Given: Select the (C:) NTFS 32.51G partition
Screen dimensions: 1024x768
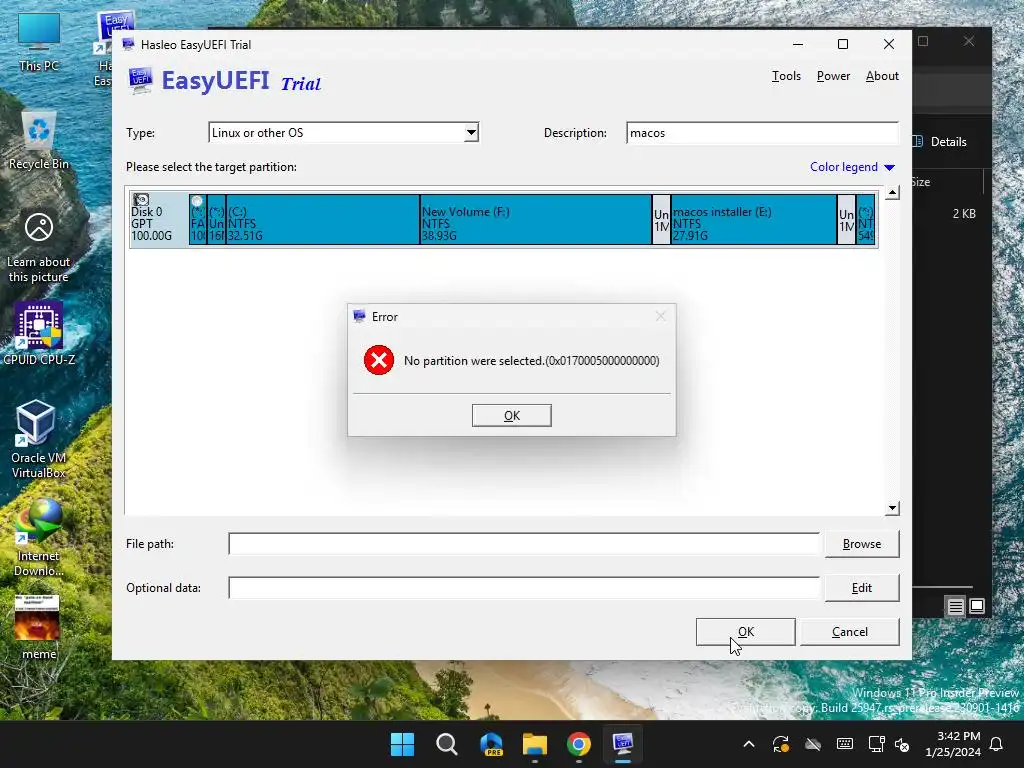Looking at the screenshot, I should pyautogui.click(x=323, y=219).
